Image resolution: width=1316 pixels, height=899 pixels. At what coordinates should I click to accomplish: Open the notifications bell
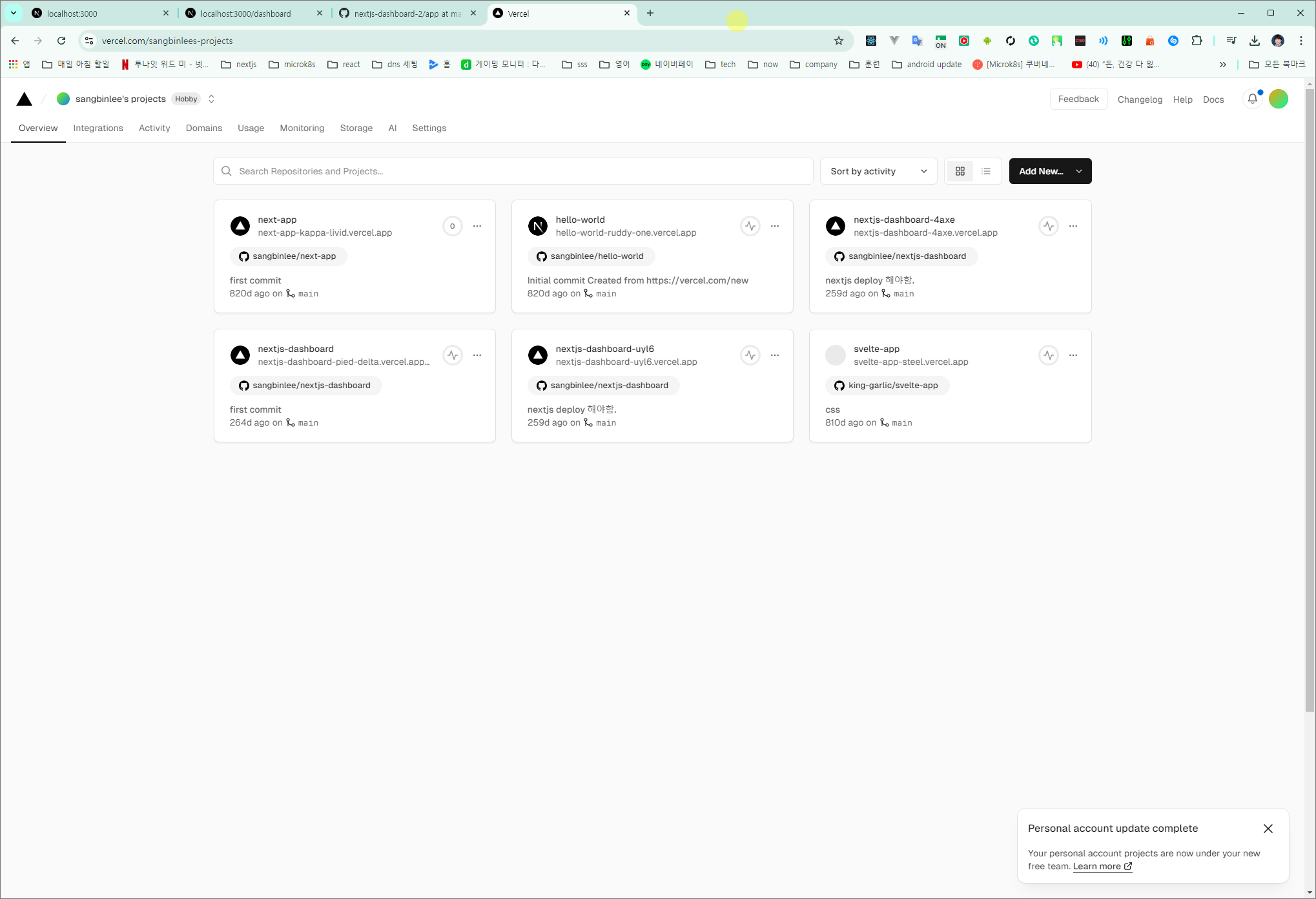click(1252, 99)
